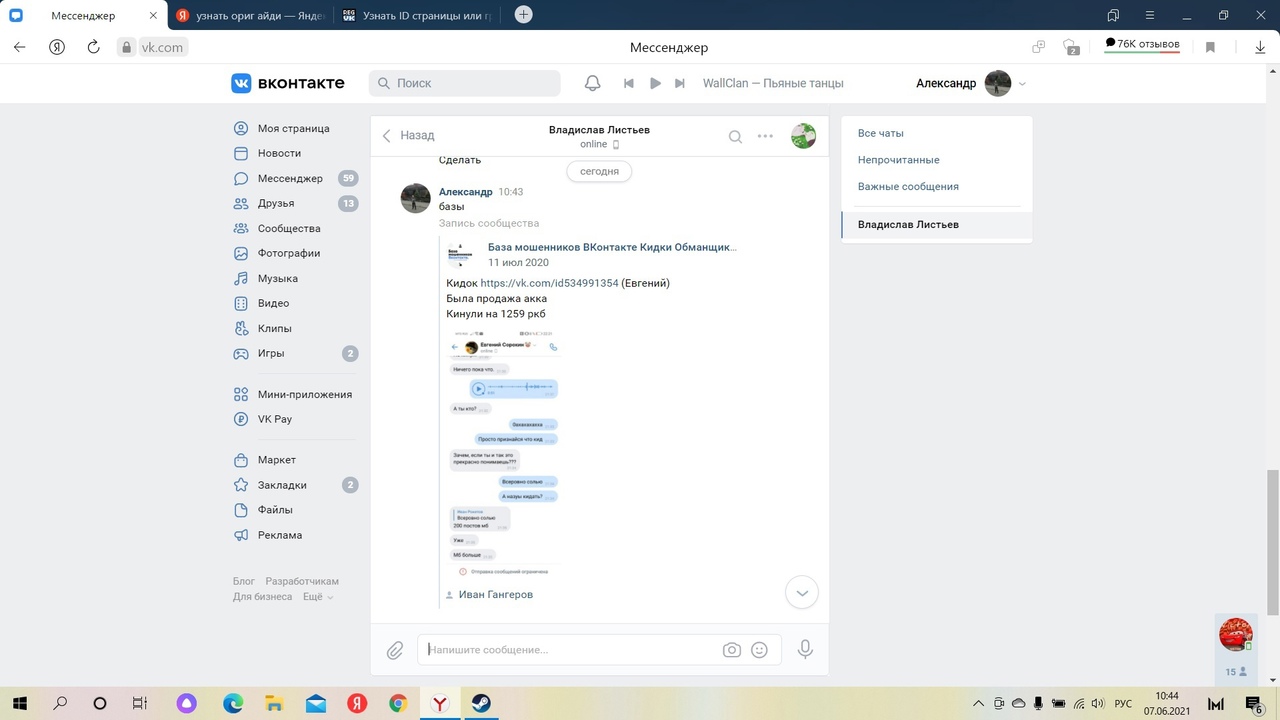Click the browser bookmark icon
This screenshot has width=1280, height=720.
1210,47
